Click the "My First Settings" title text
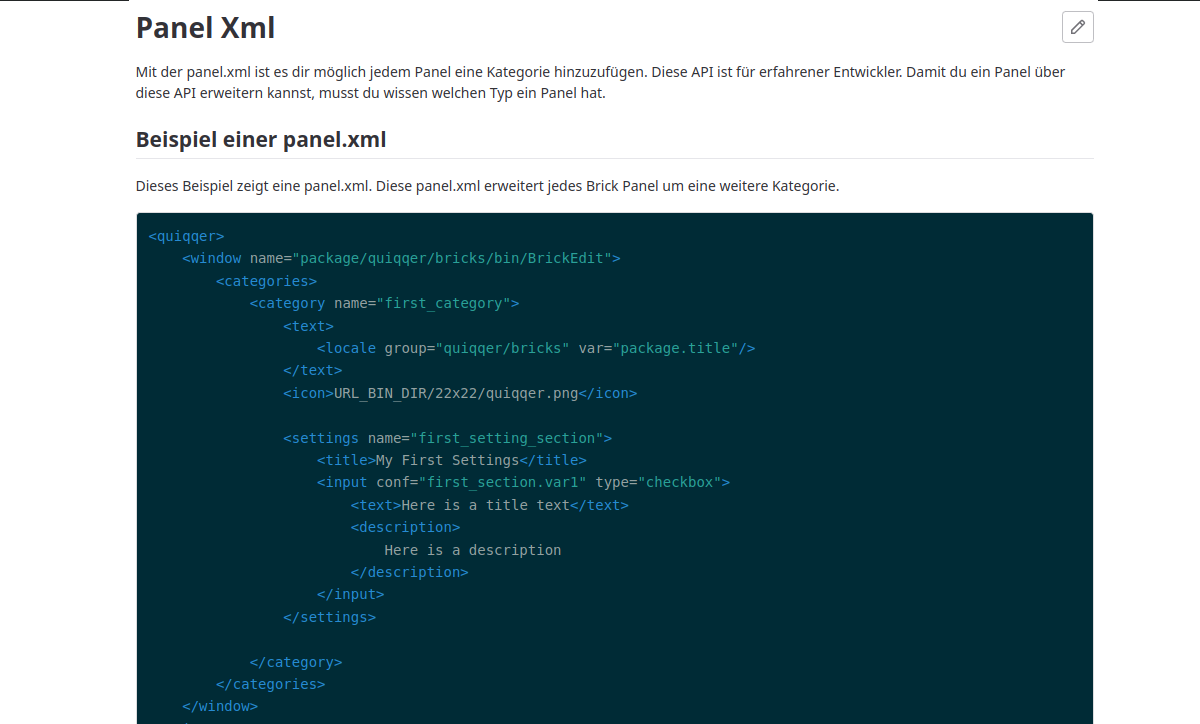This screenshot has width=1200, height=724. [x=447, y=460]
